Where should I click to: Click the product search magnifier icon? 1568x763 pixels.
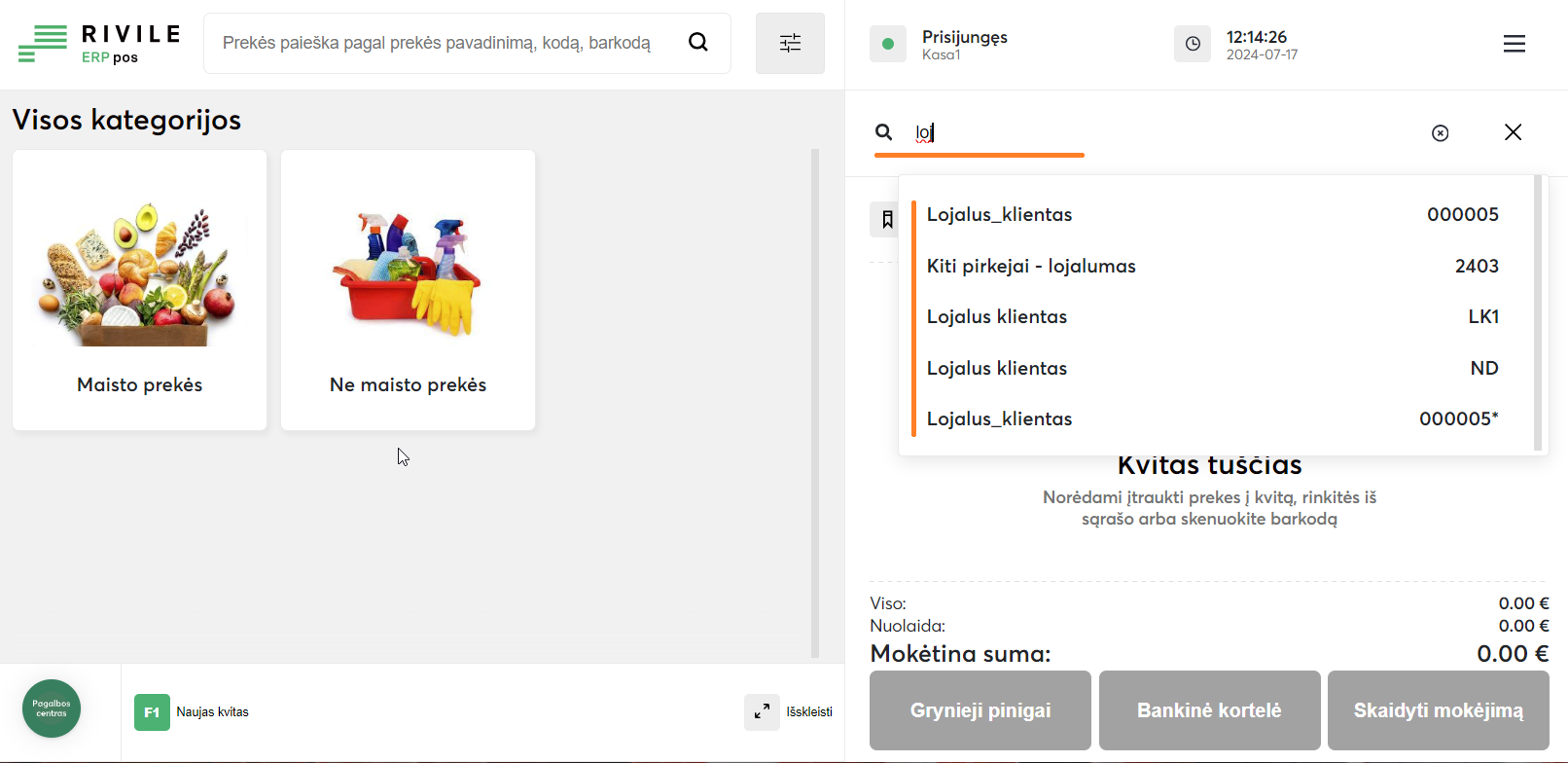697,42
